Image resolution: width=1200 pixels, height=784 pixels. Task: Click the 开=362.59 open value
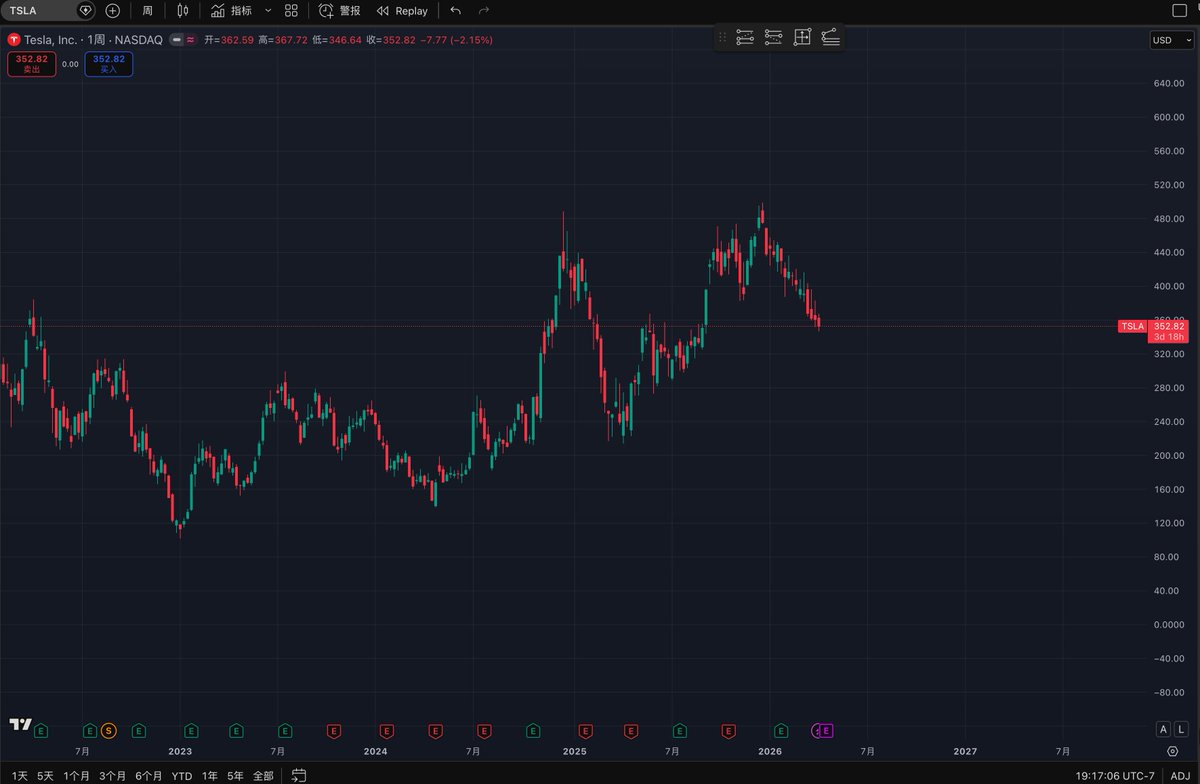pyautogui.click(x=229, y=39)
